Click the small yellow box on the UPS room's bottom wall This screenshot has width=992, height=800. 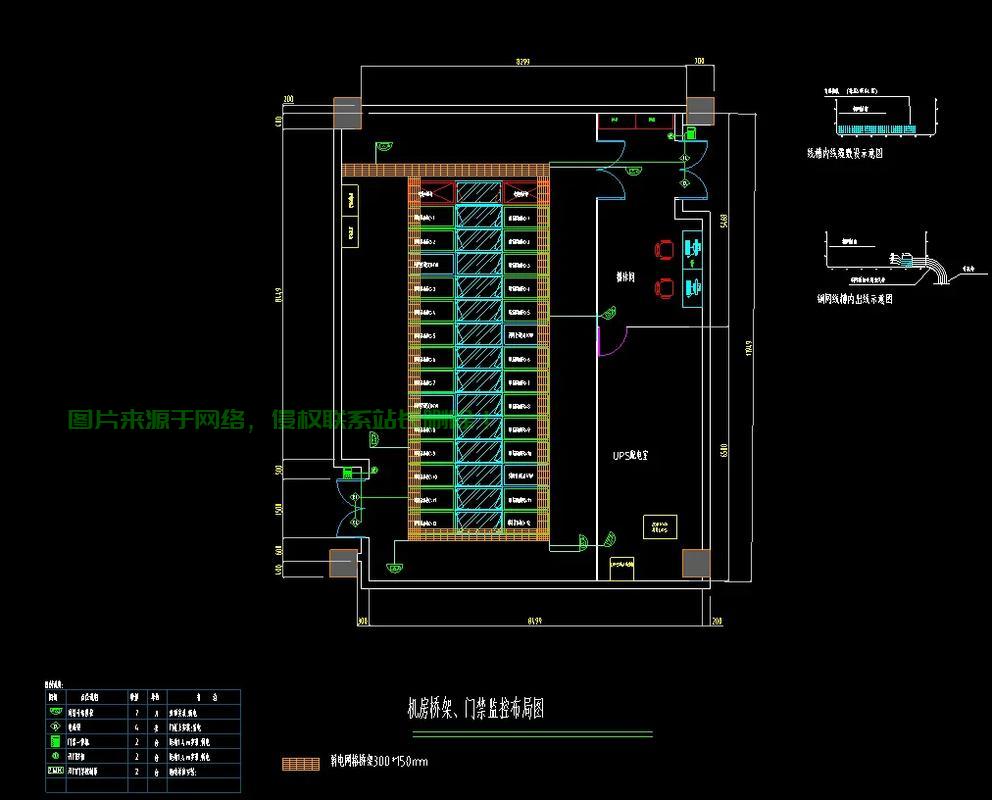(622, 569)
